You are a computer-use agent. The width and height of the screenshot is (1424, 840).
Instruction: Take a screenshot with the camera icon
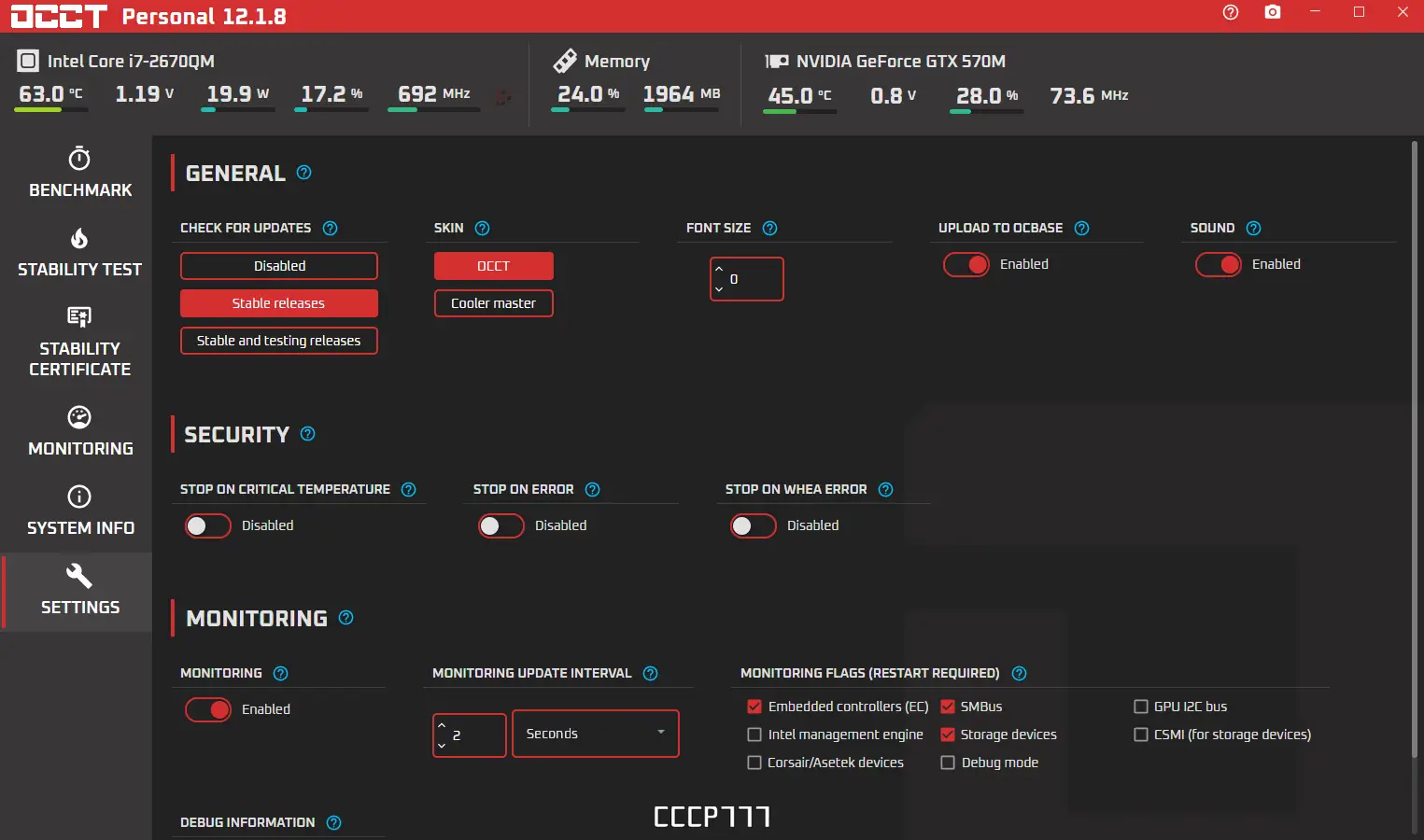point(1273,12)
